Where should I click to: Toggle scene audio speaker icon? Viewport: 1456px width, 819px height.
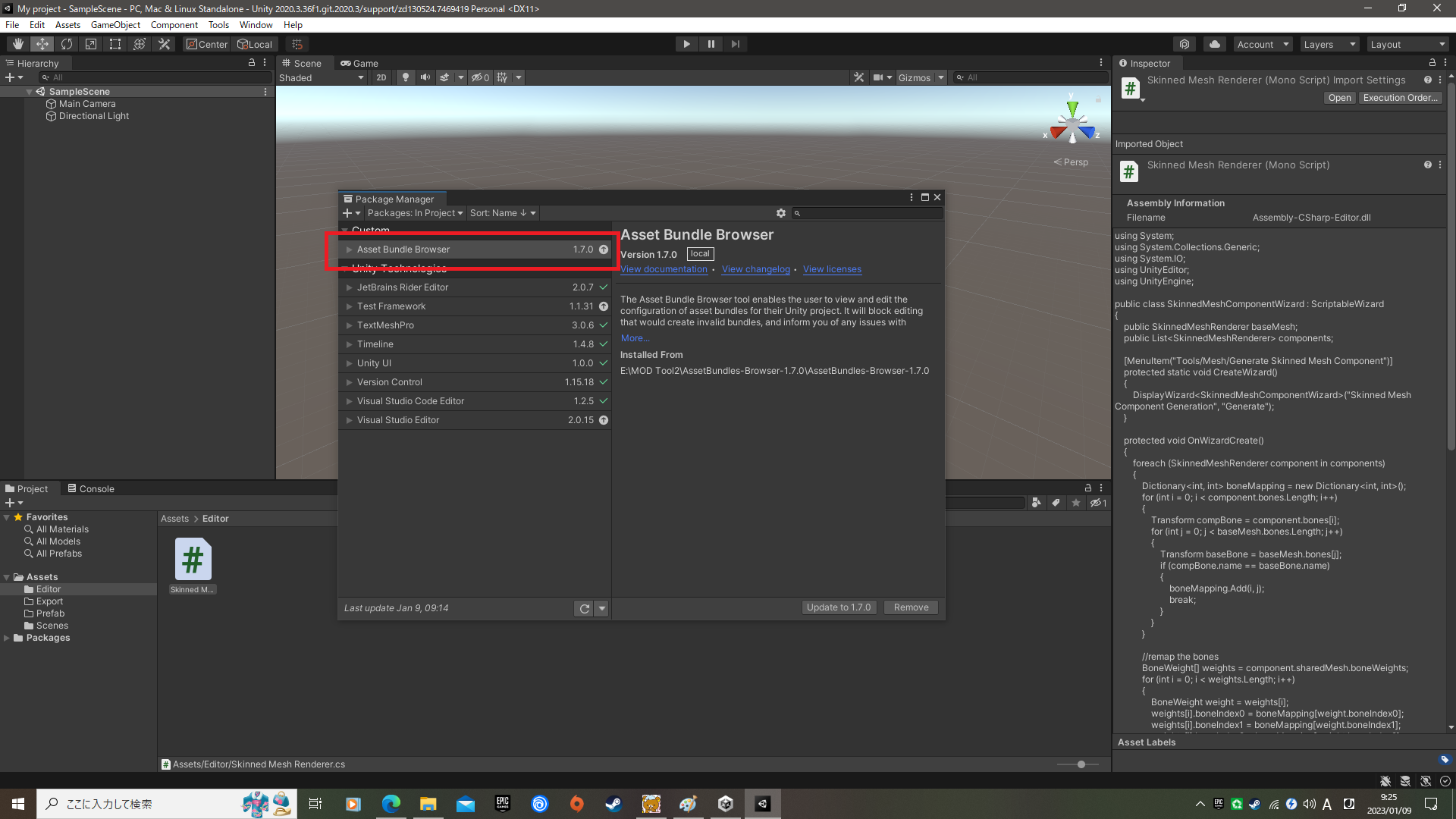click(x=425, y=77)
